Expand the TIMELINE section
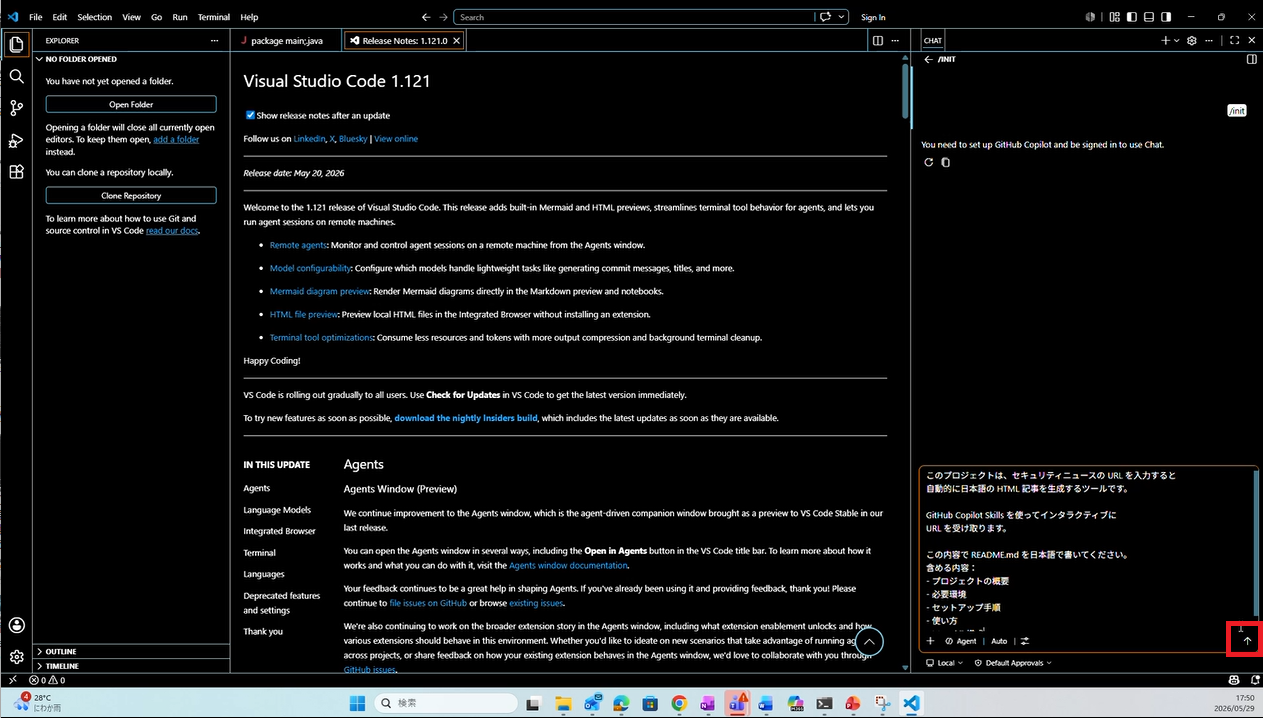Screen dimensions: 1263x718 131,666
